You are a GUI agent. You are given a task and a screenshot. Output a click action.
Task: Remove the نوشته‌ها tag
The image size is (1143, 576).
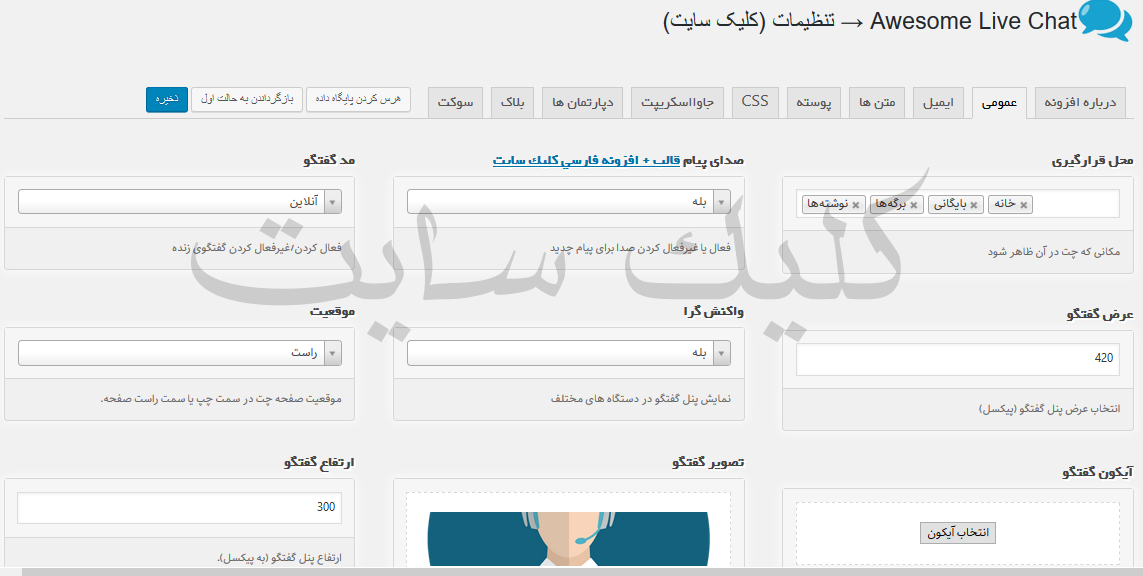[x=856, y=205]
